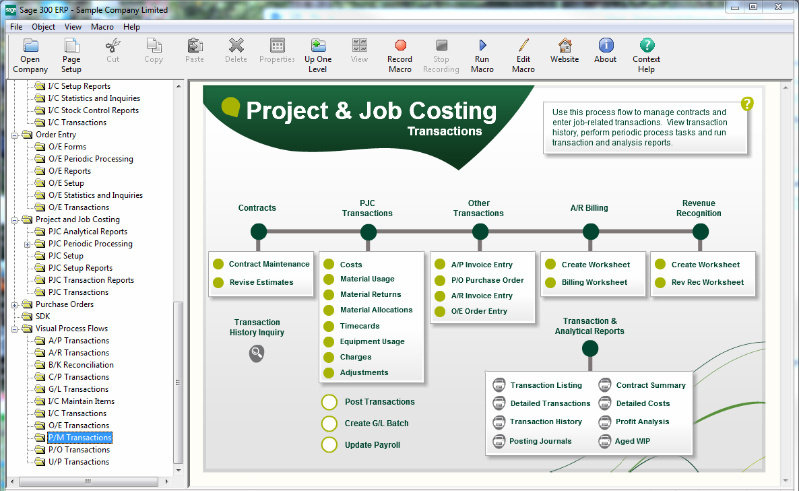
Task: Open Contract Maintenance link
Action: 269,264
